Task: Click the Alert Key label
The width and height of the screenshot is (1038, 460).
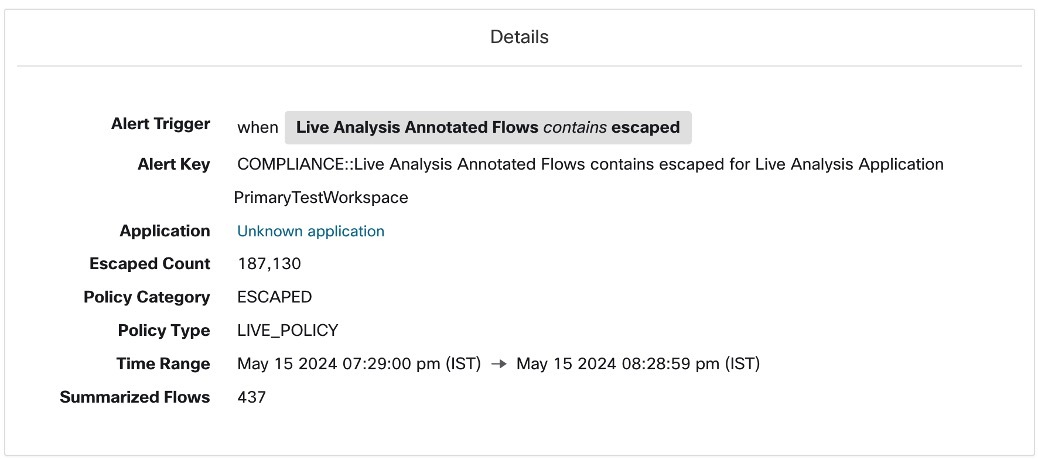Action: click(x=174, y=164)
